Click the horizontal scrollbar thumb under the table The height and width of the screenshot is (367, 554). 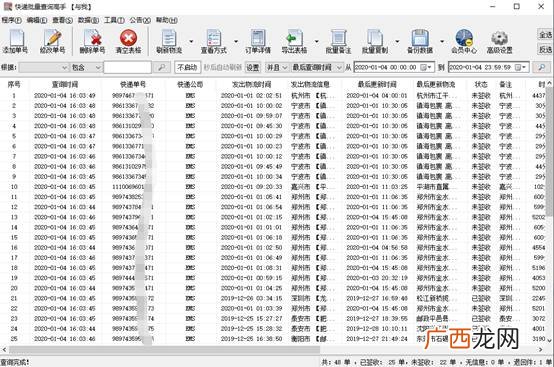click(164, 350)
